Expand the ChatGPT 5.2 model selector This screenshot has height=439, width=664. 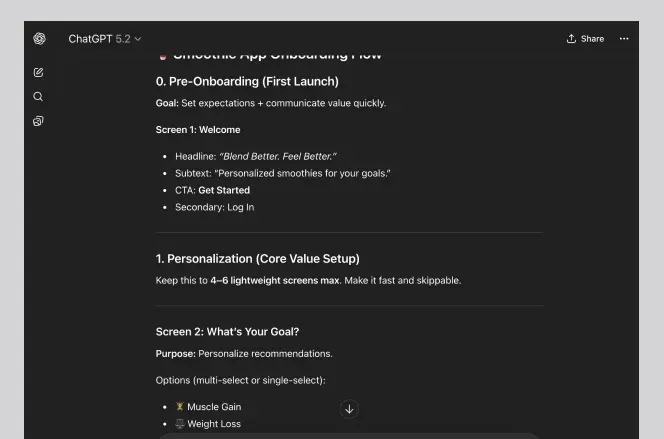click(x=105, y=39)
